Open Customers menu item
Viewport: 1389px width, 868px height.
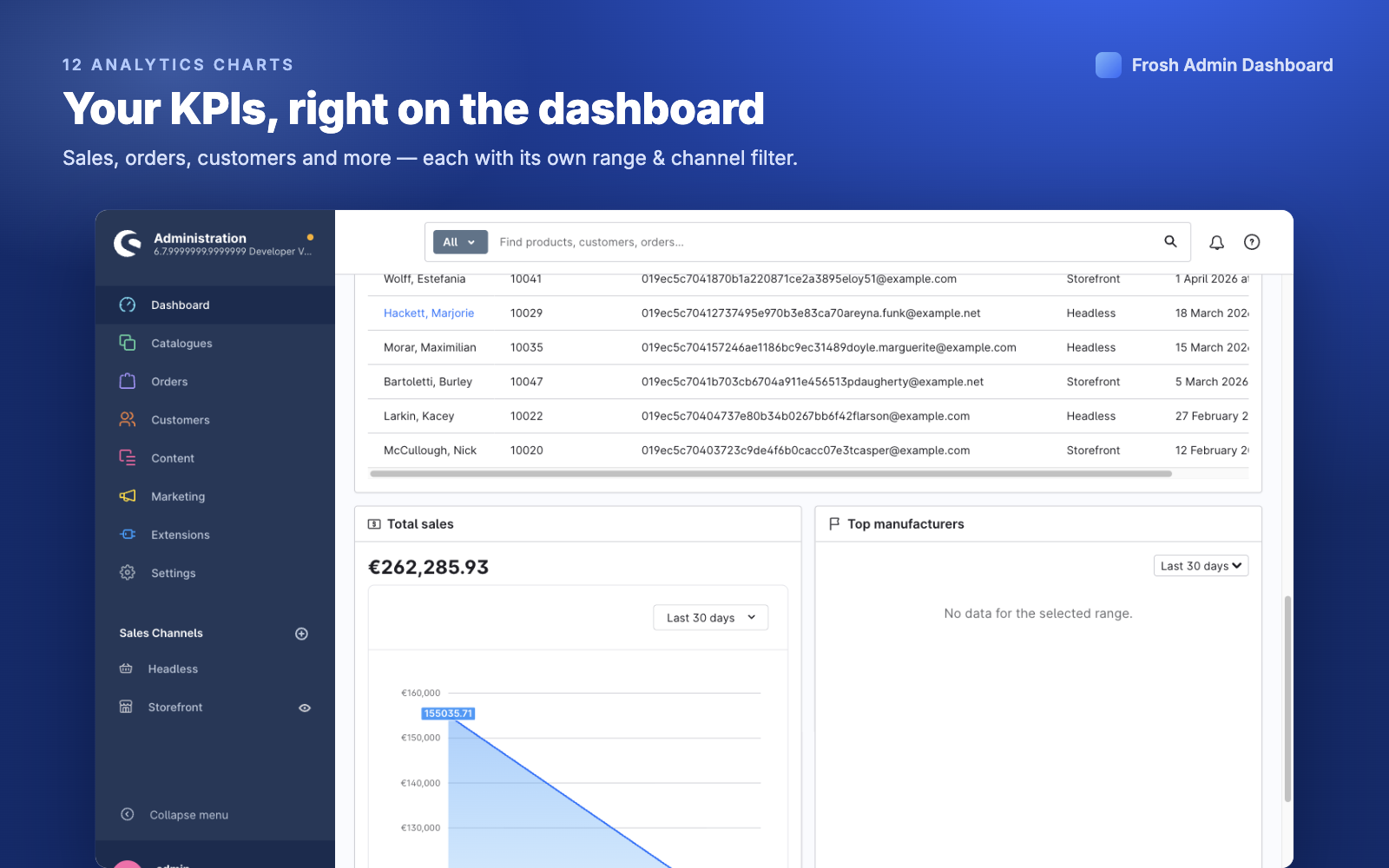coord(214,419)
